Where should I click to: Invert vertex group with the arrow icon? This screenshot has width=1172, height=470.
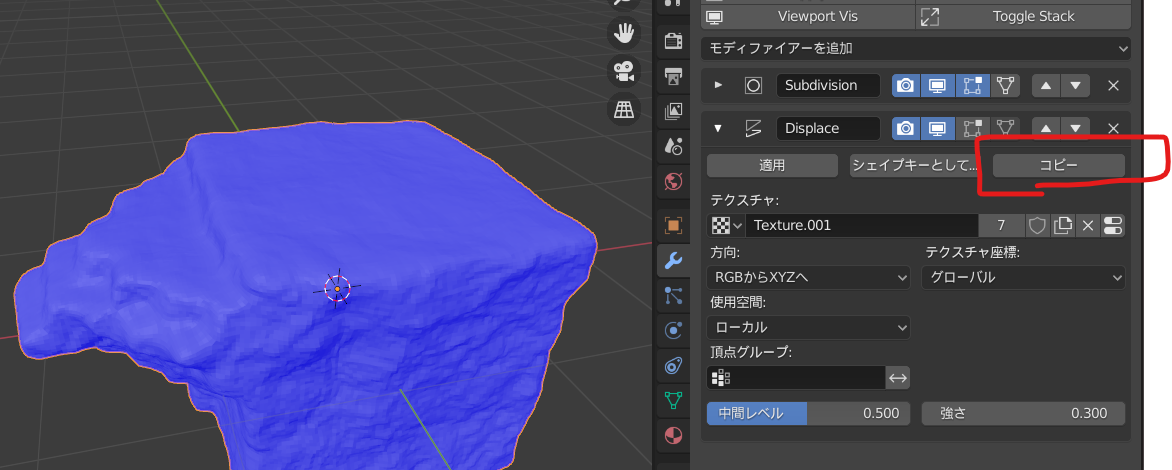[898, 378]
